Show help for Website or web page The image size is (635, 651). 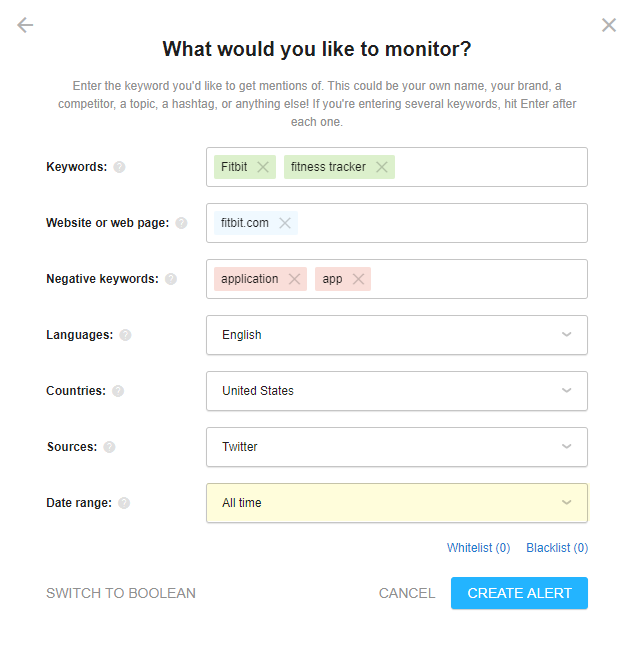click(181, 223)
